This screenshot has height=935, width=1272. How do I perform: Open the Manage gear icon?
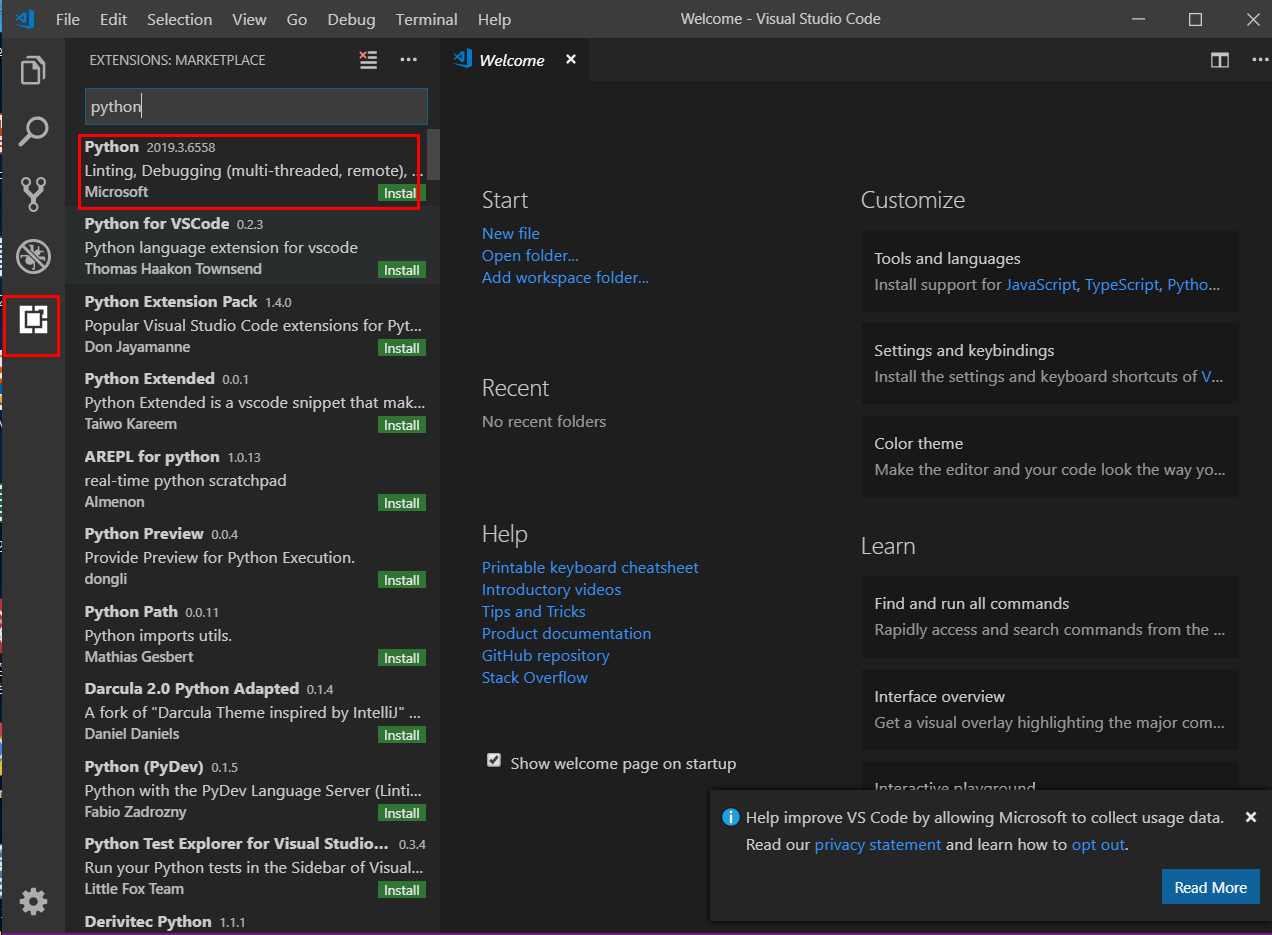tap(33, 901)
